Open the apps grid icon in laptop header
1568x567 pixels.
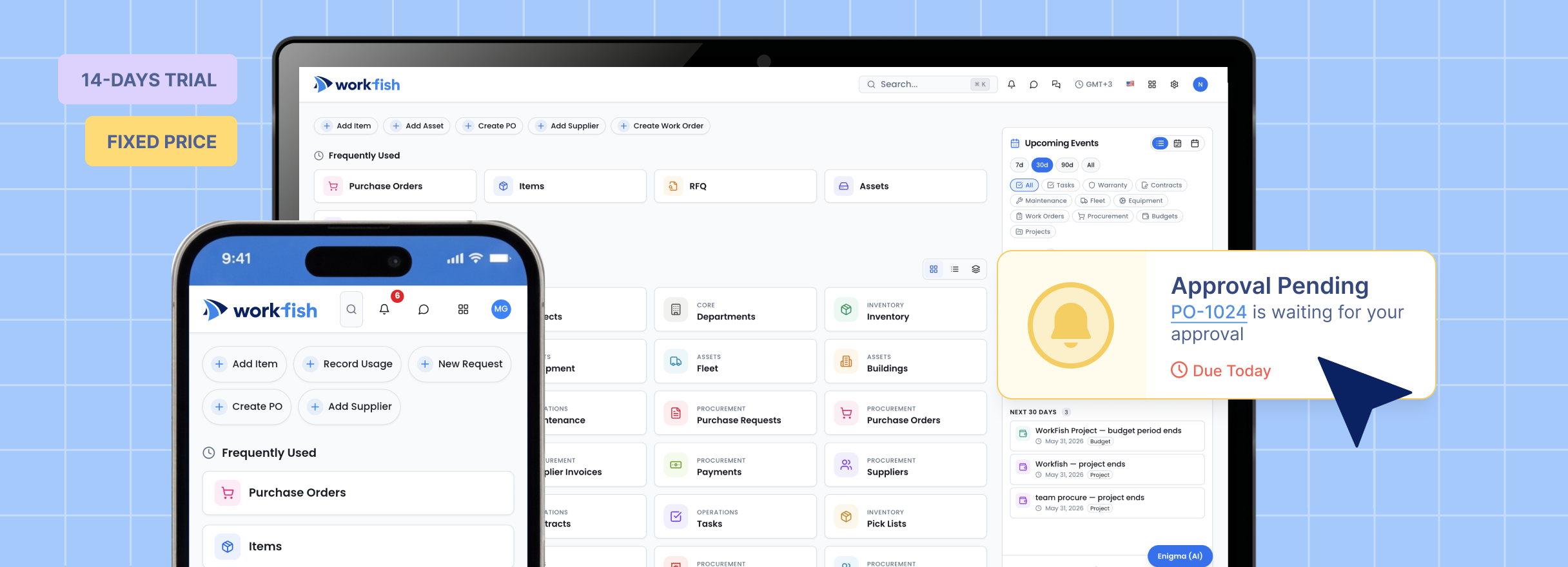1152,84
